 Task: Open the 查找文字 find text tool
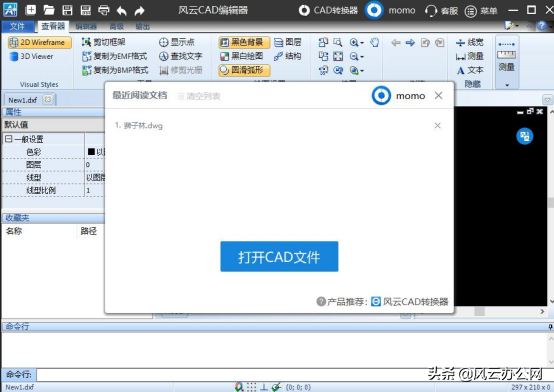(x=181, y=56)
